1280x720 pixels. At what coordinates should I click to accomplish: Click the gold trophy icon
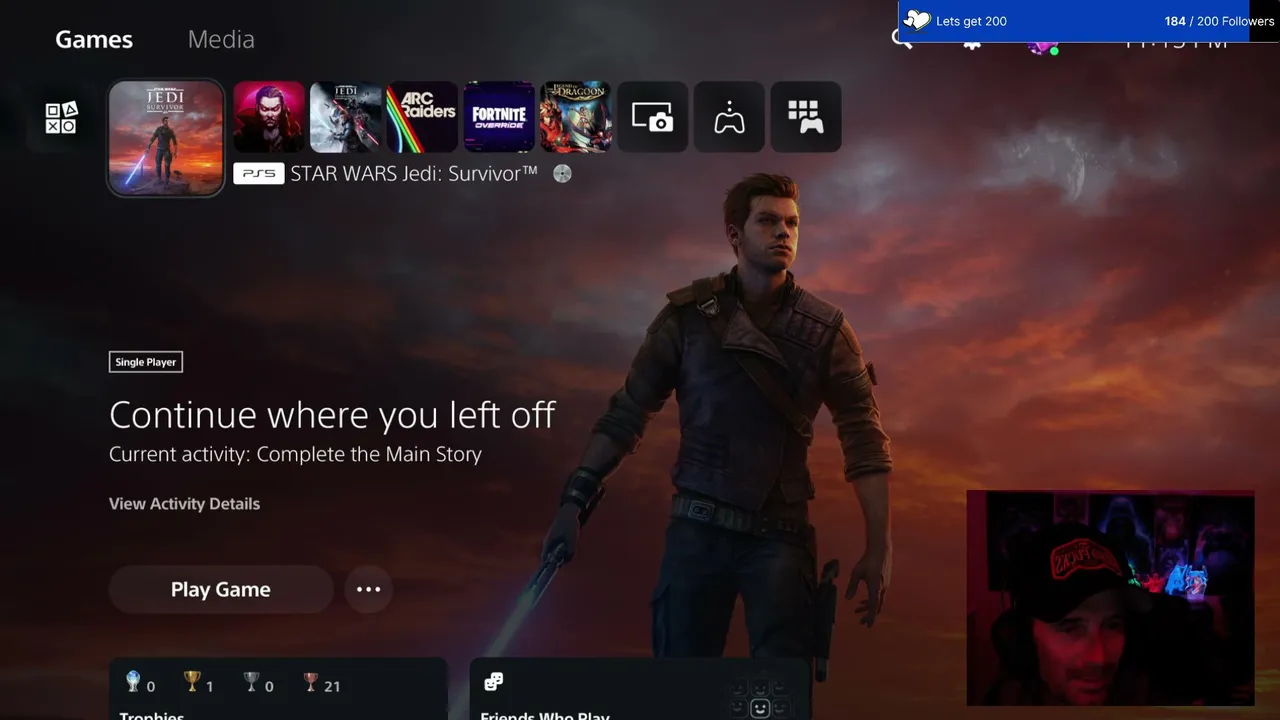(x=192, y=682)
